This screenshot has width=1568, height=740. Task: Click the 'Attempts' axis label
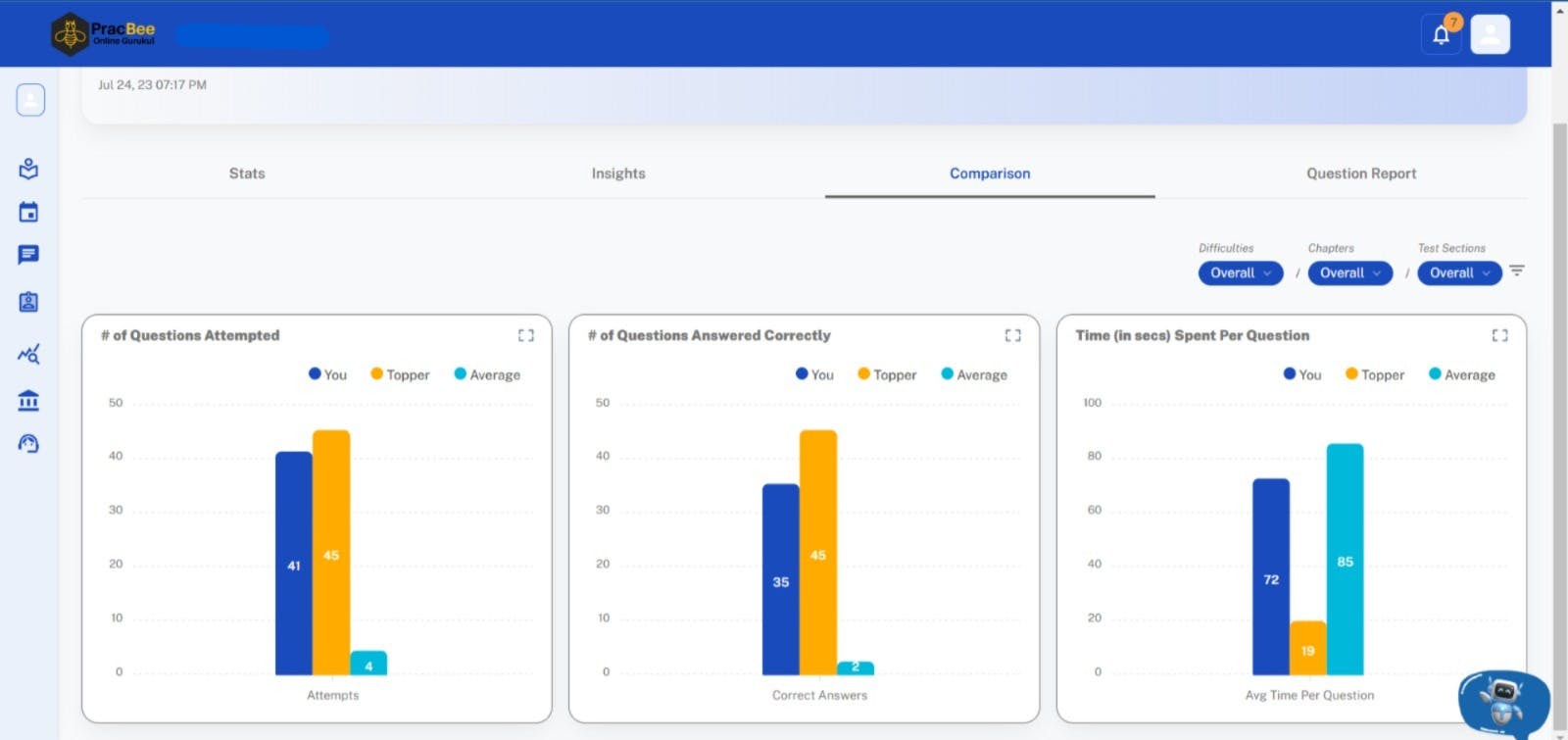(x=333, y=695)
